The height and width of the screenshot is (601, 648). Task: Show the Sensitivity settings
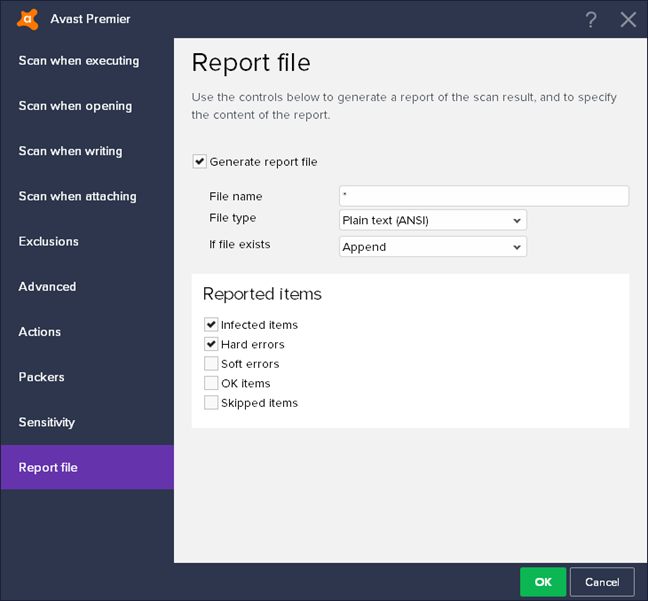click(x=46, y=422)
